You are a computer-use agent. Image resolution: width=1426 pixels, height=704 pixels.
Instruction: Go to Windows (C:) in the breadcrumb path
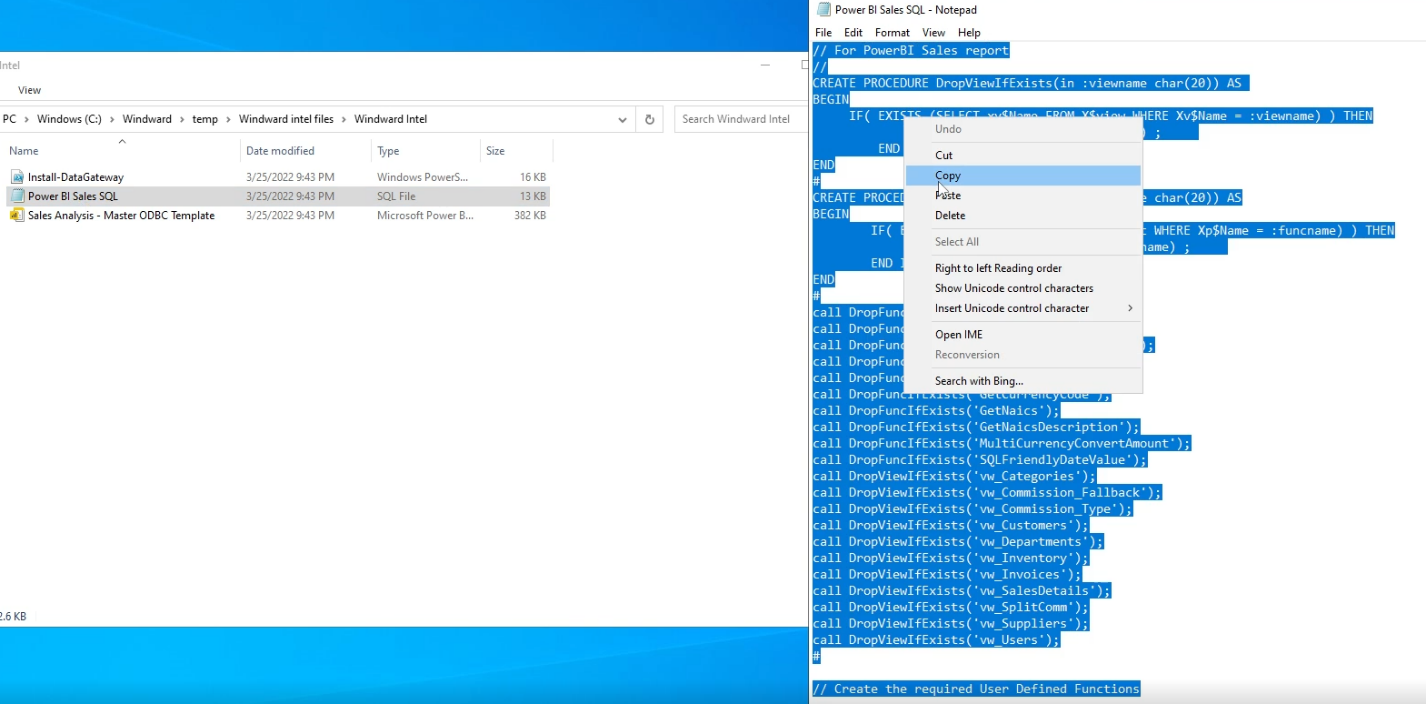[x=69, y=119]
